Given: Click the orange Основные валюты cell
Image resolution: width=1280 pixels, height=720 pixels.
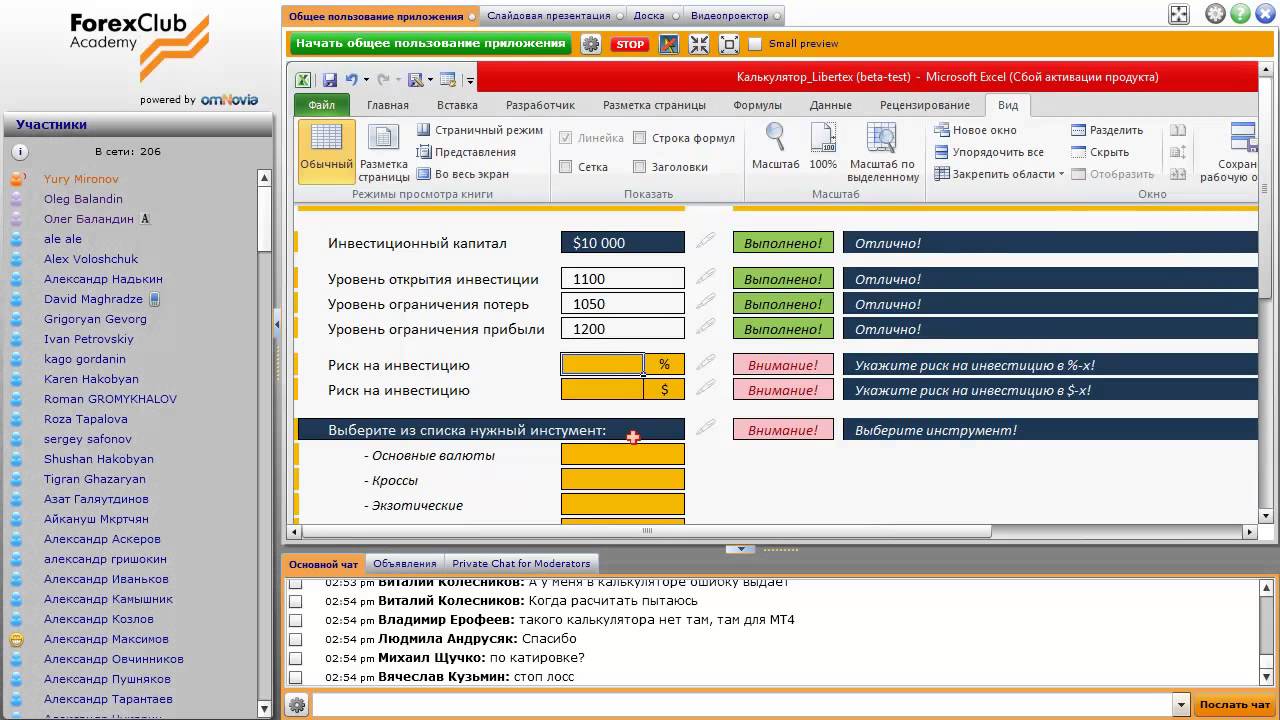Looking at the screenshot, I should pyautogui.click(x=623, y=455).
